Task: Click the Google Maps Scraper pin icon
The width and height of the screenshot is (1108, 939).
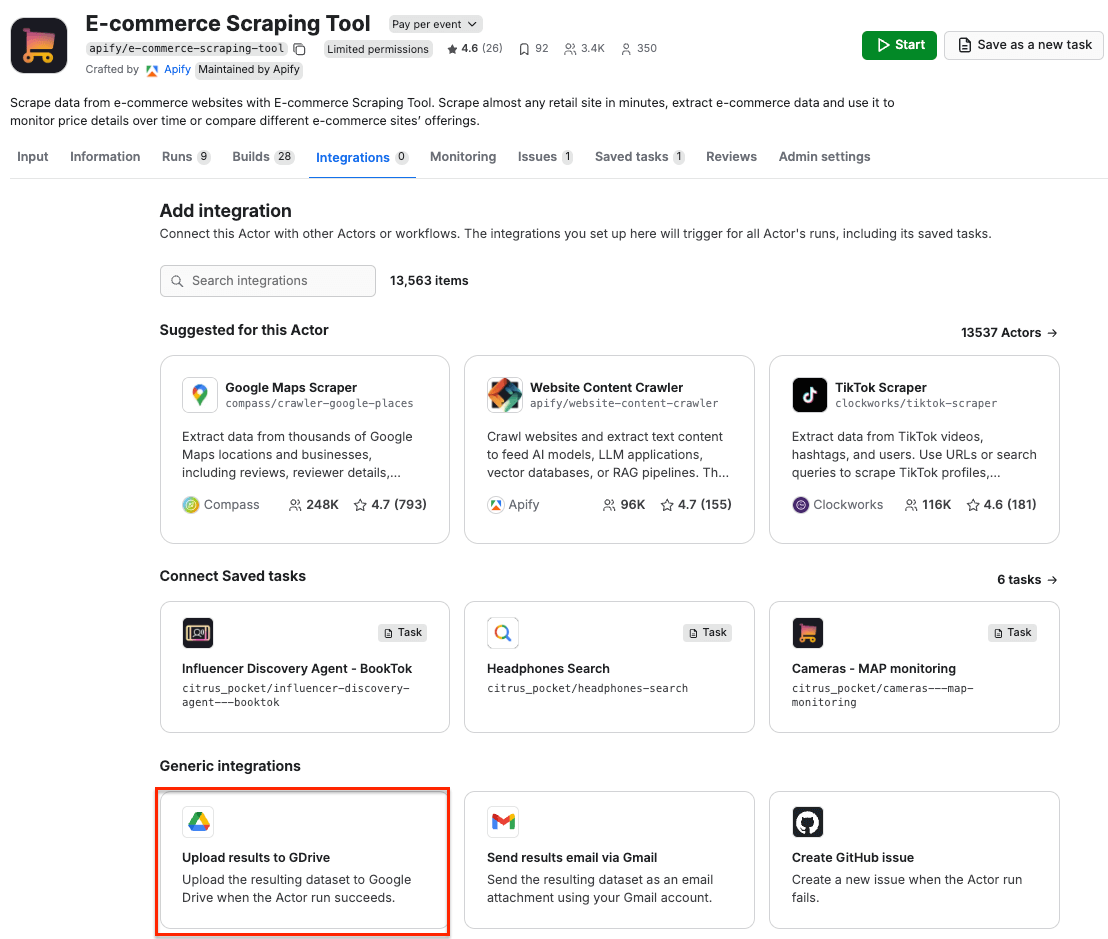Action: pos(200,394)
